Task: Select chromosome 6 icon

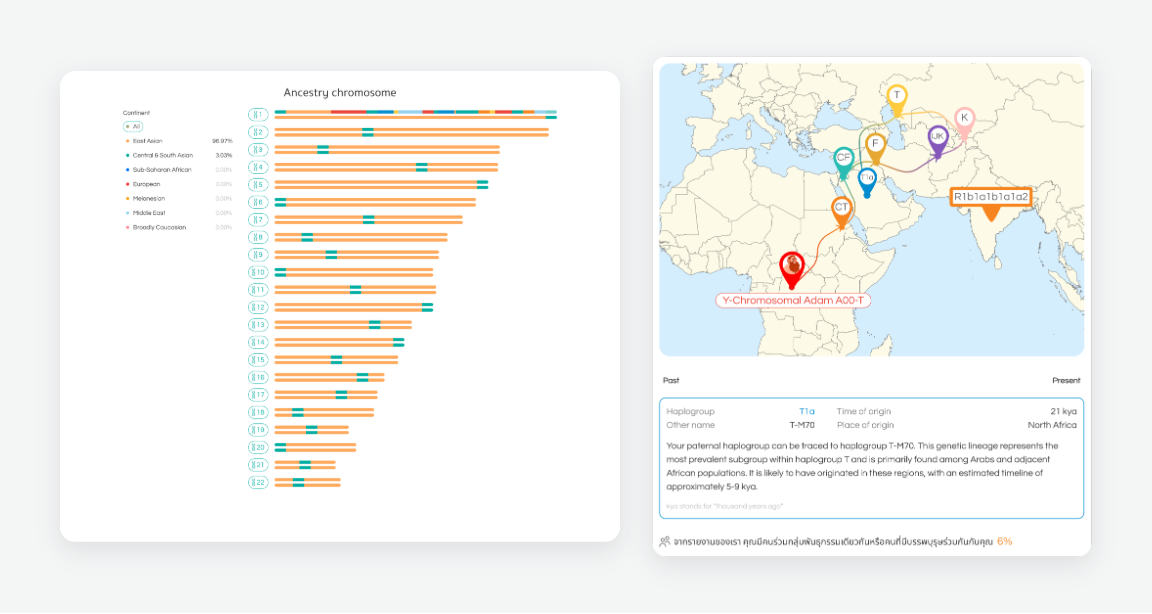Action: click(x=258, y=202)
